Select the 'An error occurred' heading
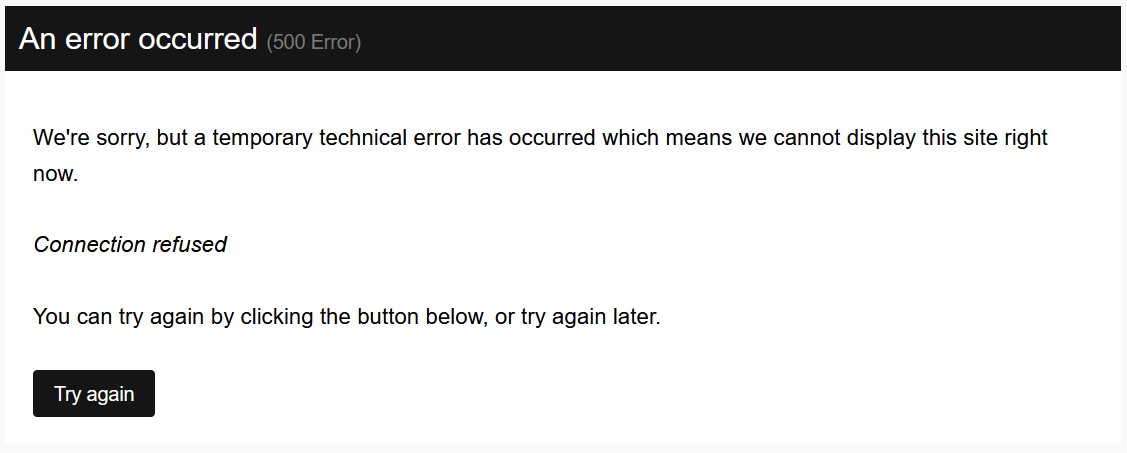 [x=138, y=39]
